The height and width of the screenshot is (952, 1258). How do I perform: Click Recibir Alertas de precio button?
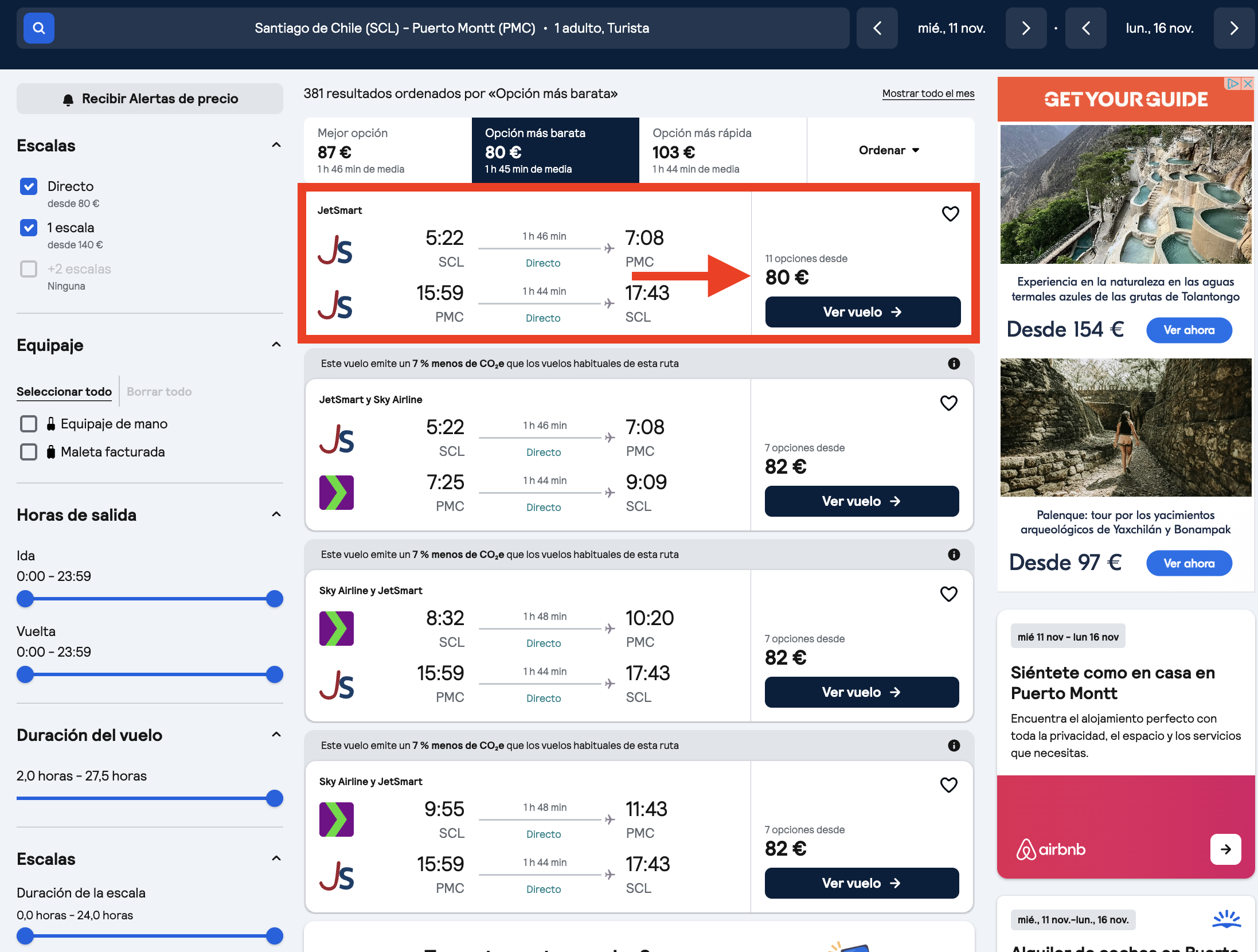150,99
